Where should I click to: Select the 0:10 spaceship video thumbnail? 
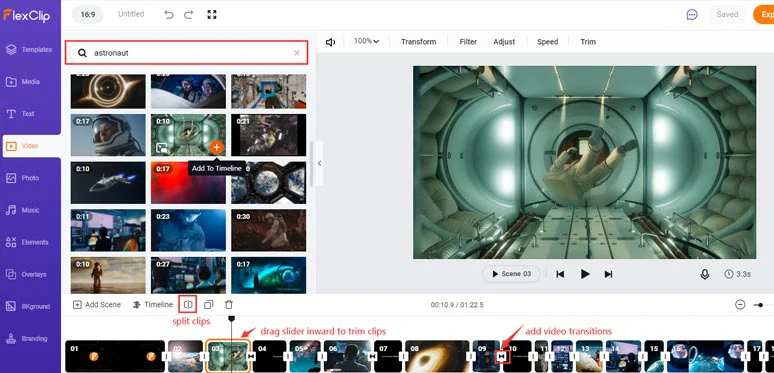108,183
